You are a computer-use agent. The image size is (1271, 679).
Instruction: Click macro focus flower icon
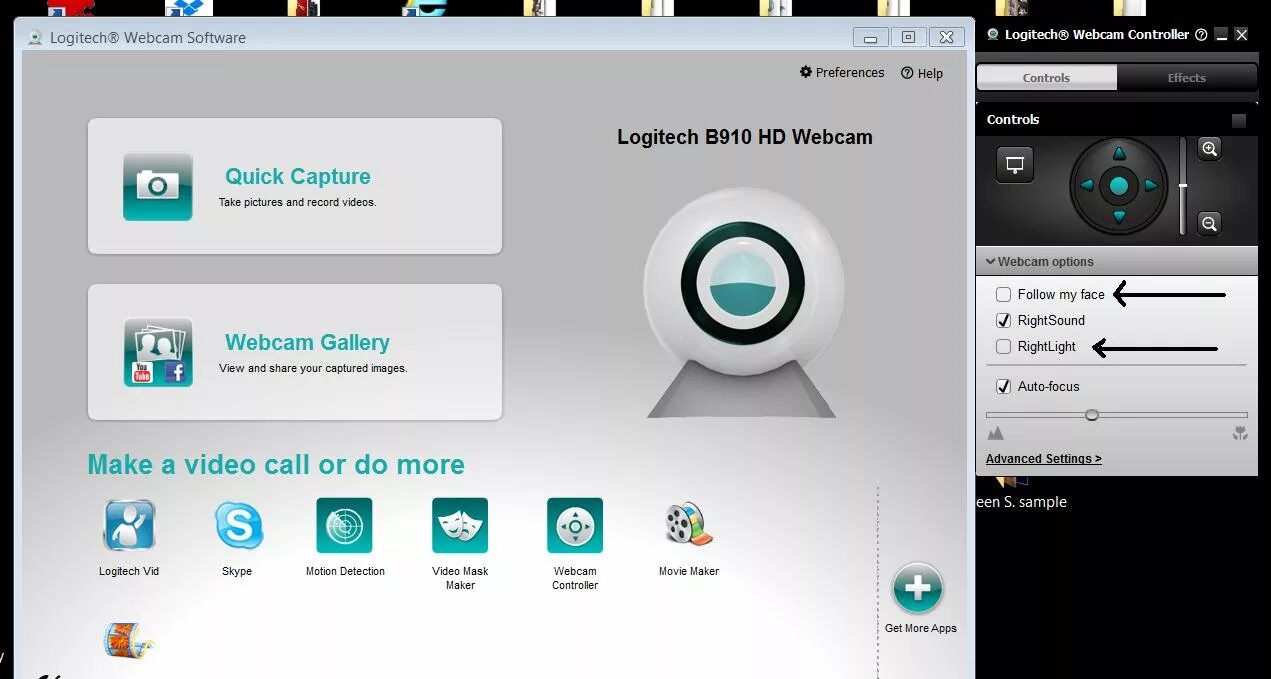tap(1240, 433)
